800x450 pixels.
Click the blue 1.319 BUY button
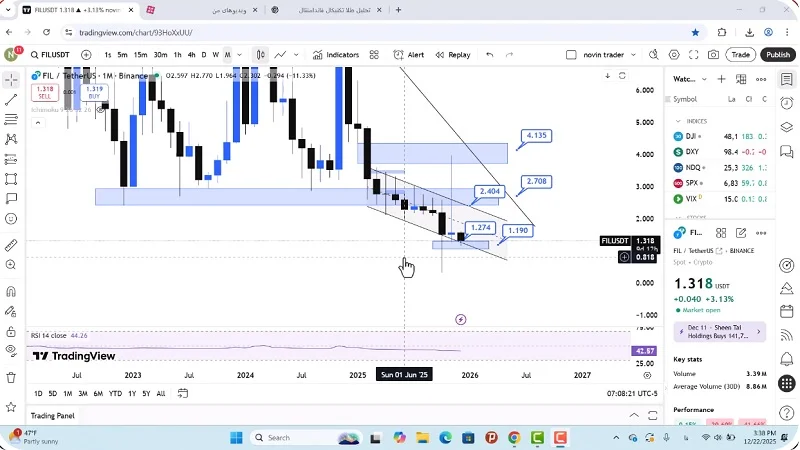pos(94,92)
